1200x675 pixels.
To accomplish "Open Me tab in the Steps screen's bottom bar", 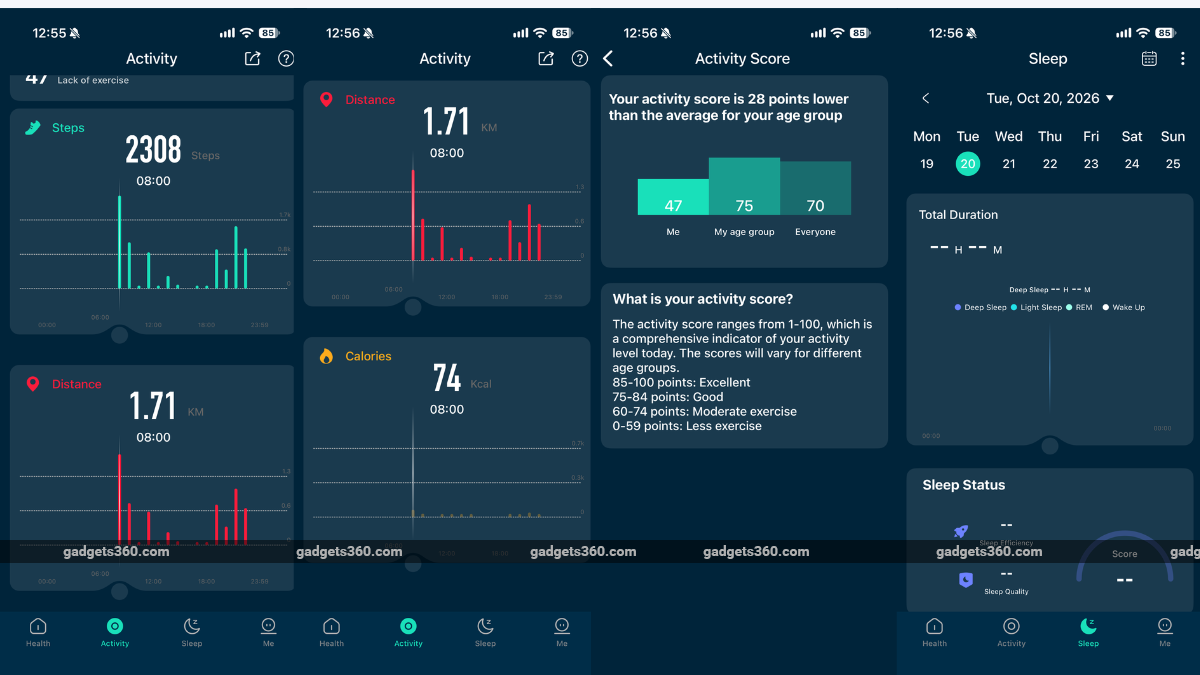I will coord(268,632).
